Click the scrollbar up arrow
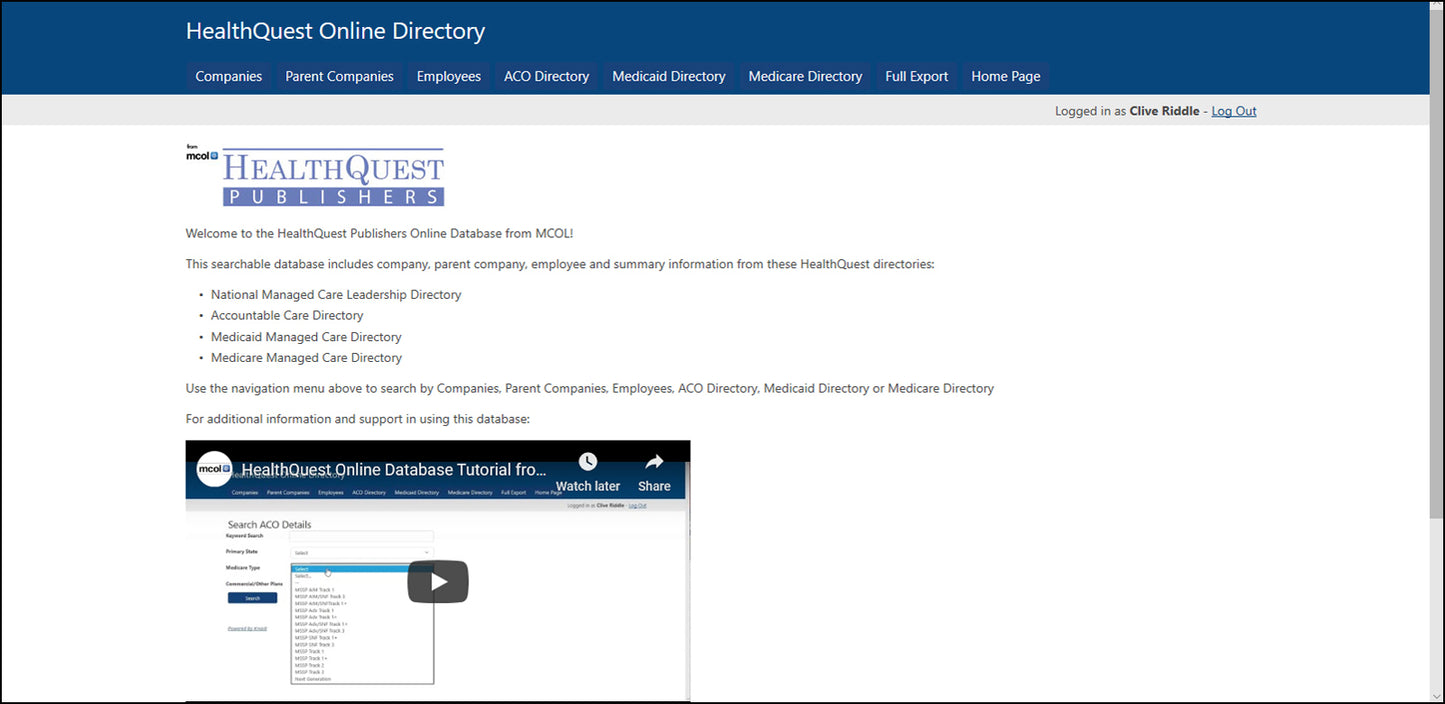The width and height of the screenshot is (1445, 704). coord(1437,8)
